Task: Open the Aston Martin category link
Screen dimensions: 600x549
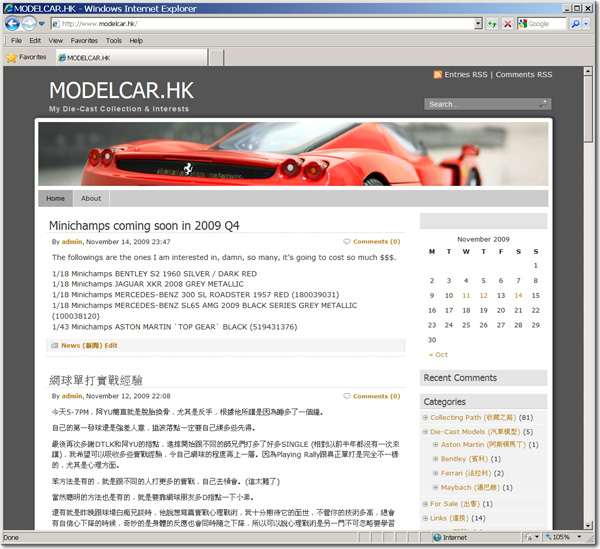Action: [483, 445]
